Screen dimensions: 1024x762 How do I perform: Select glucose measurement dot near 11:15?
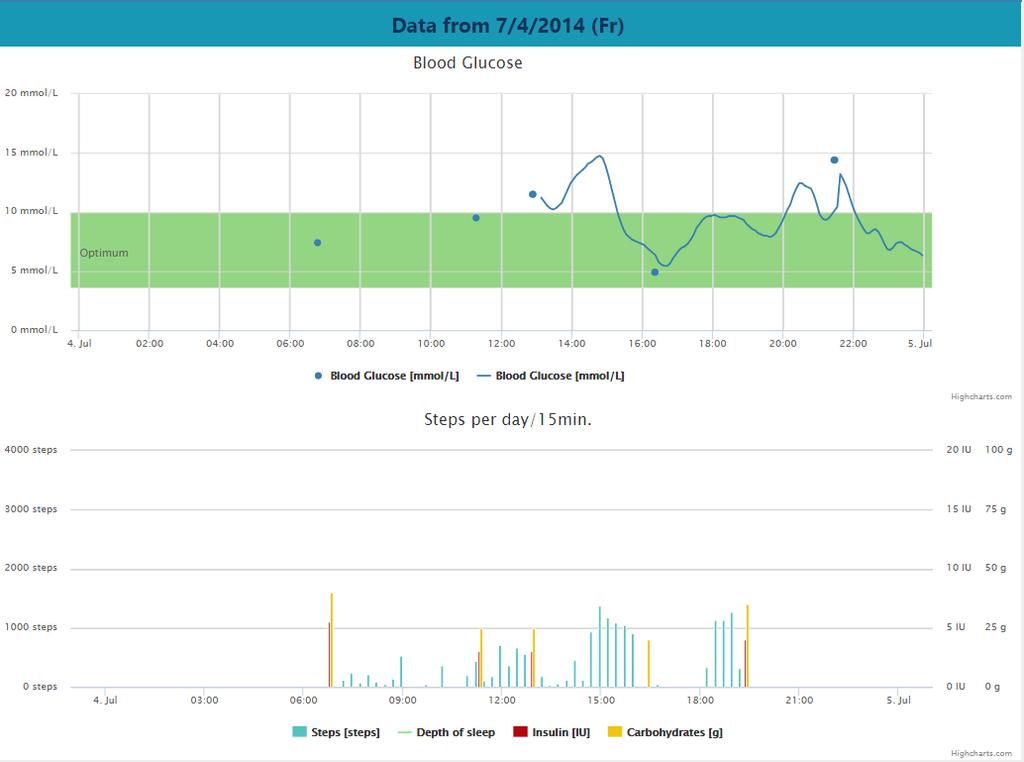[x=476, y=218]
